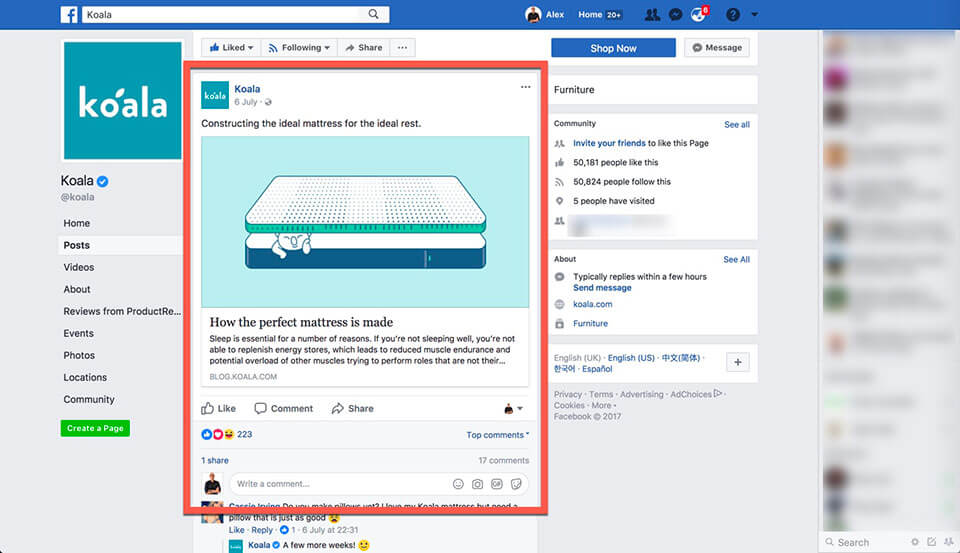960x553 pixels.
Task: Open chat settings gear icon
Action: pos(915,542)
